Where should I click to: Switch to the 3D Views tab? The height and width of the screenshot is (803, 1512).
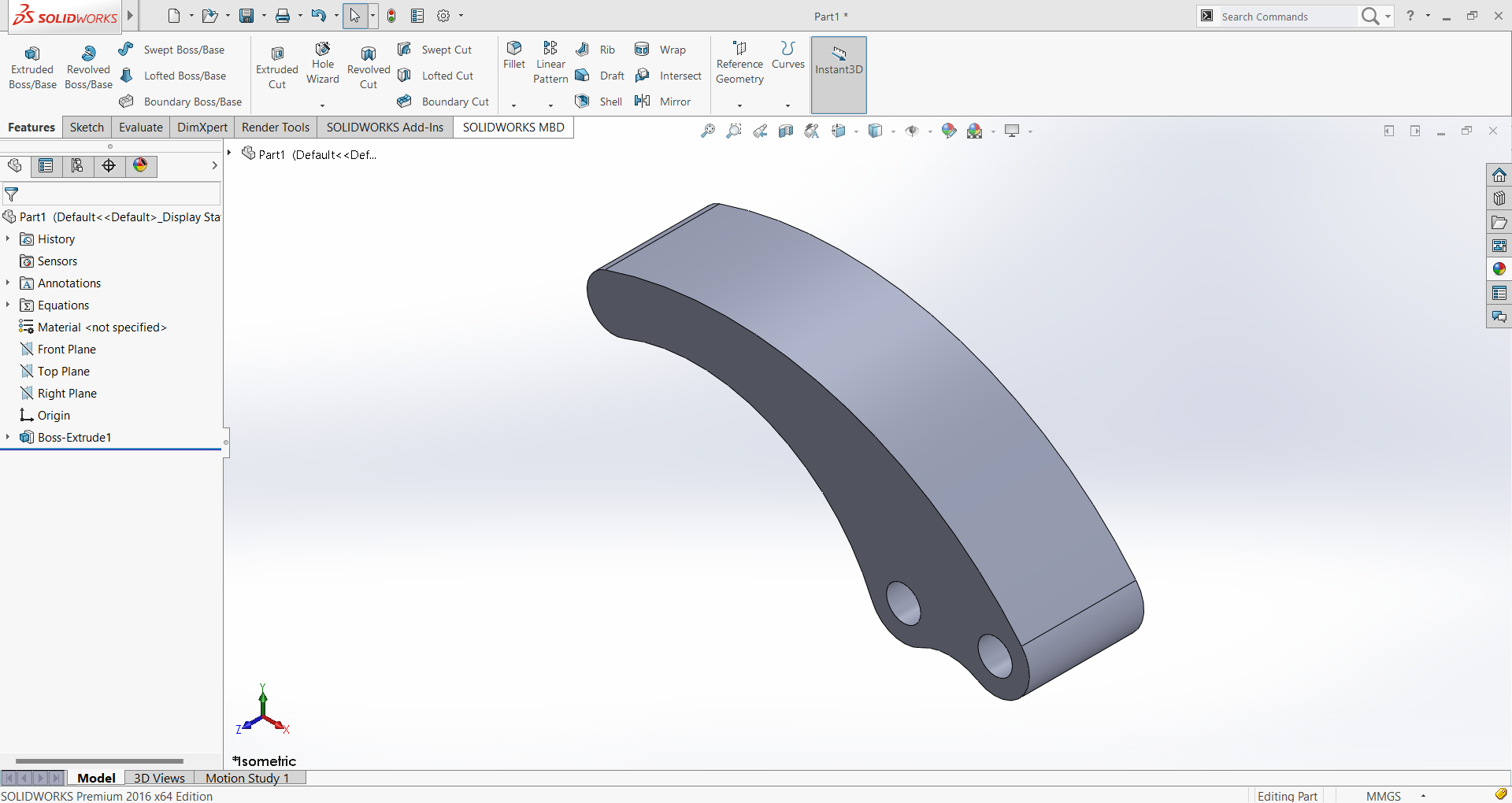tap(159, 778)
